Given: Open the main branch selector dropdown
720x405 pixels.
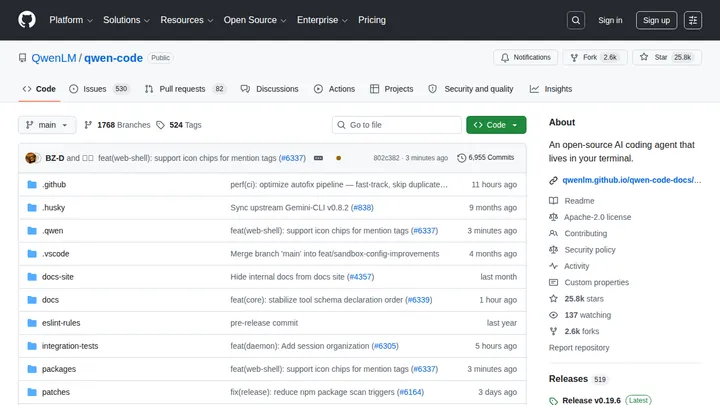Looking at the screenshot, I should coord(47,125).
